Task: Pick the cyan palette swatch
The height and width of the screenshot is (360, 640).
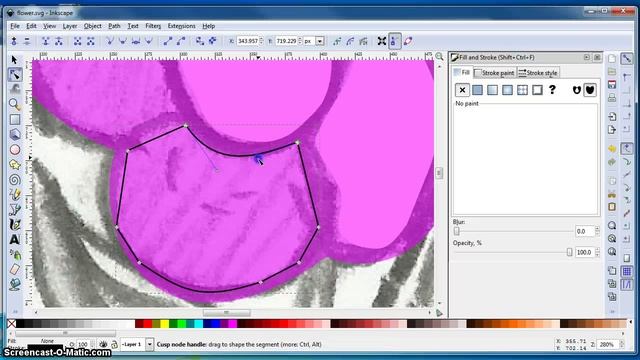Action: 199,324
